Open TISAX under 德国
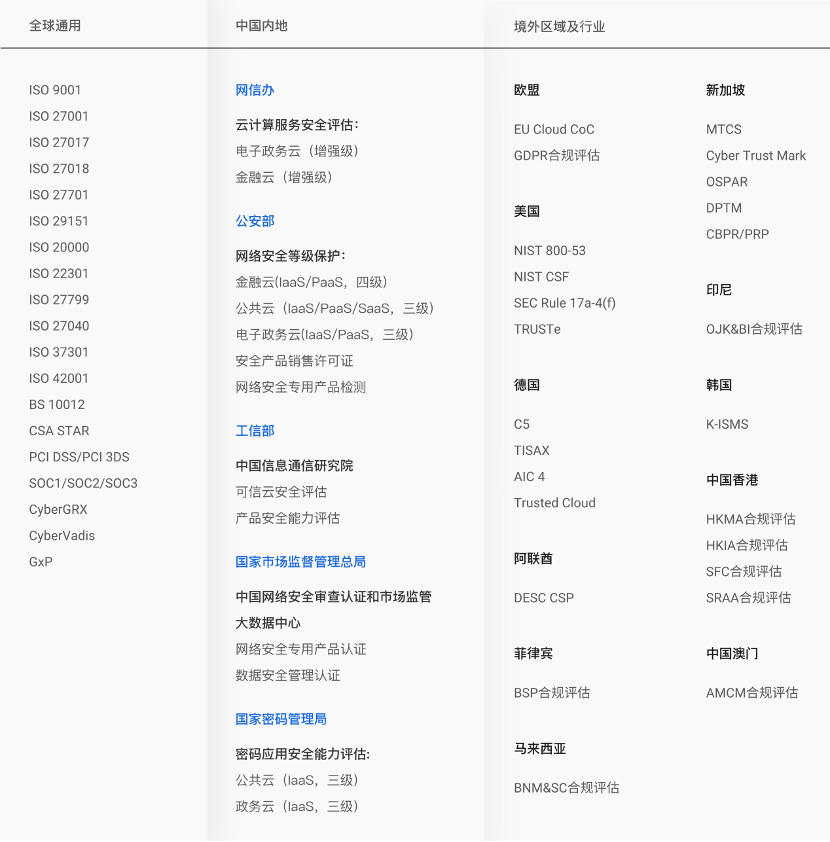This screenshot has height=842, width=830. tap(532, 451)
